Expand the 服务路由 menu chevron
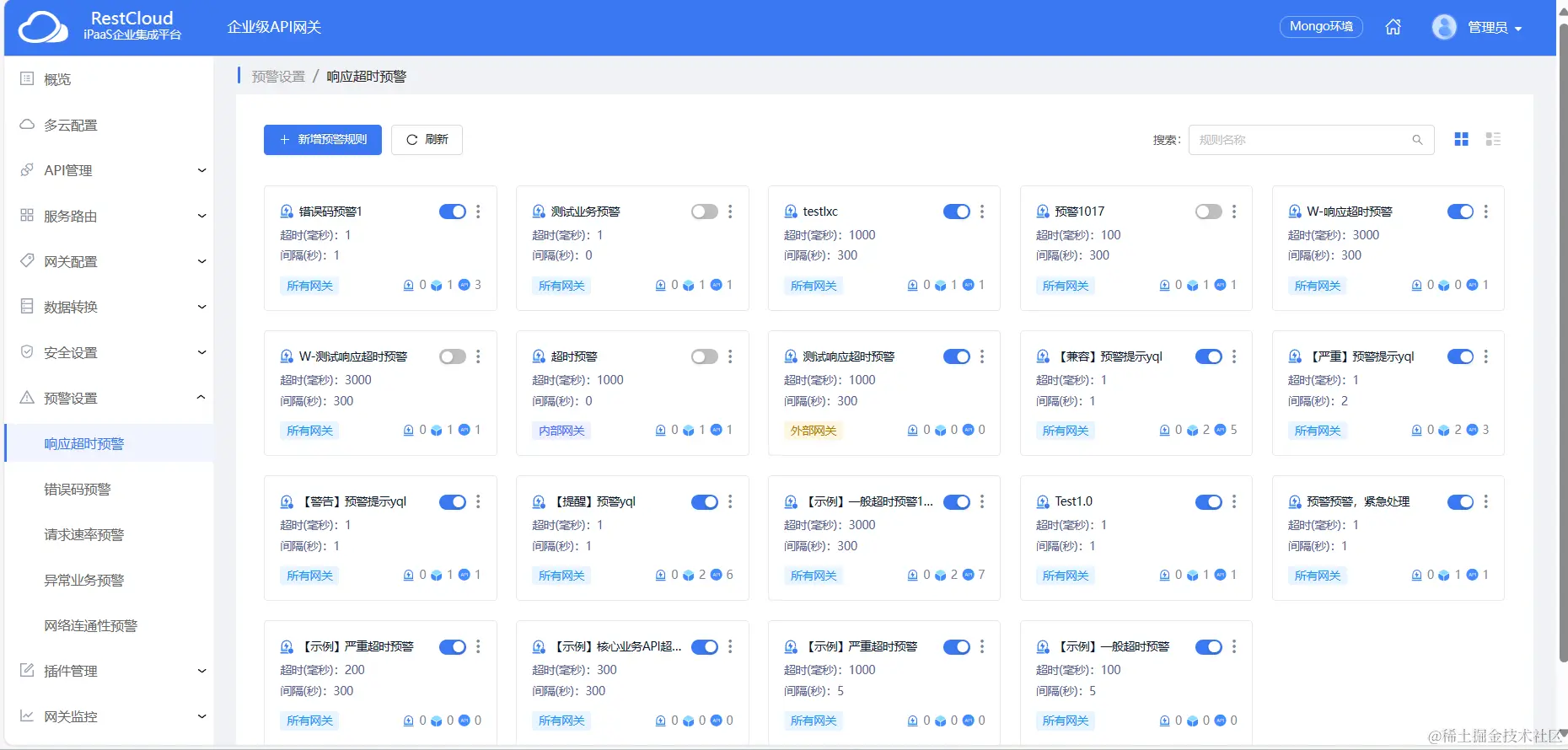The image size is (1568, 750). pos(201,216)
